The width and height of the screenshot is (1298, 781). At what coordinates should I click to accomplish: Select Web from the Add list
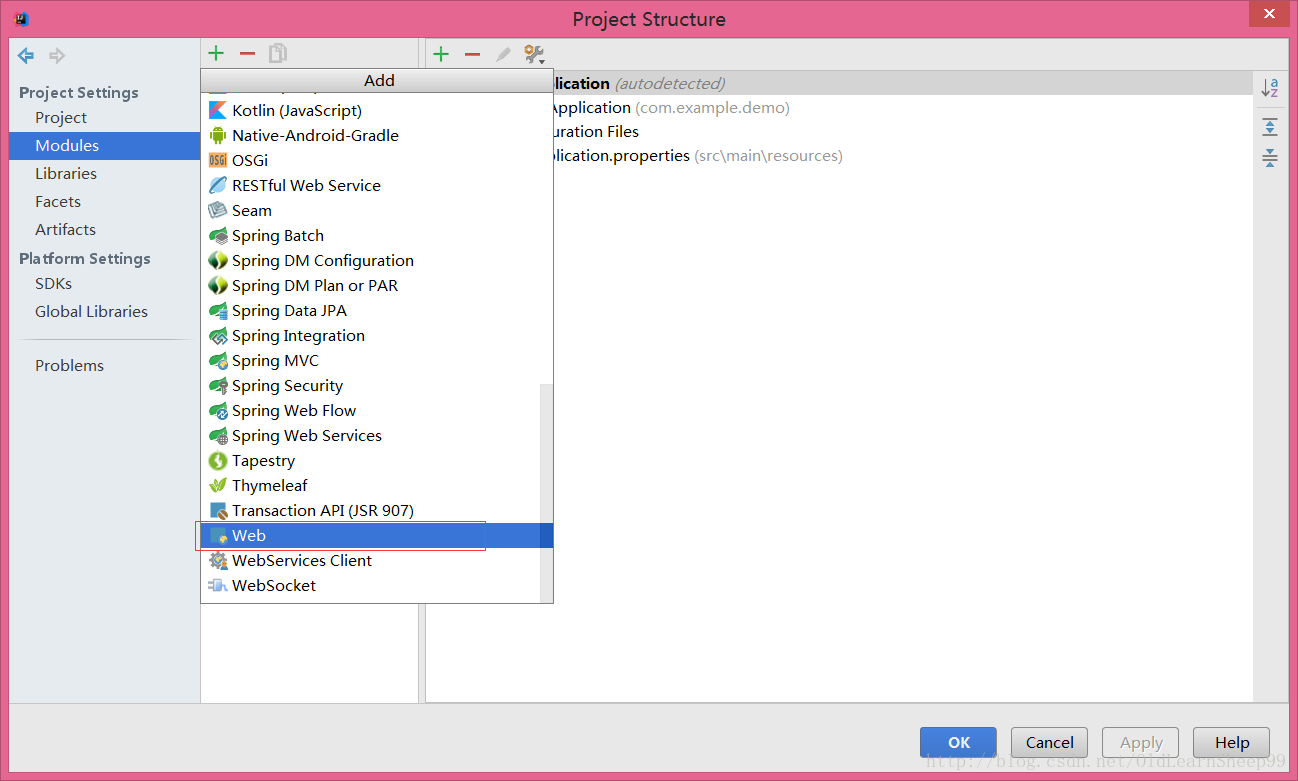click(x=249, y=536)
